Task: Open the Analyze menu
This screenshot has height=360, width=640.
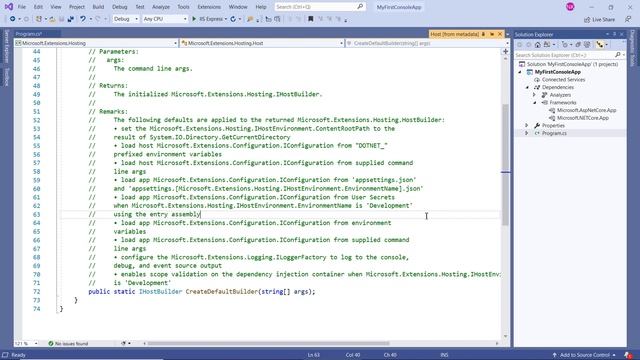Action: pos(161,7)
